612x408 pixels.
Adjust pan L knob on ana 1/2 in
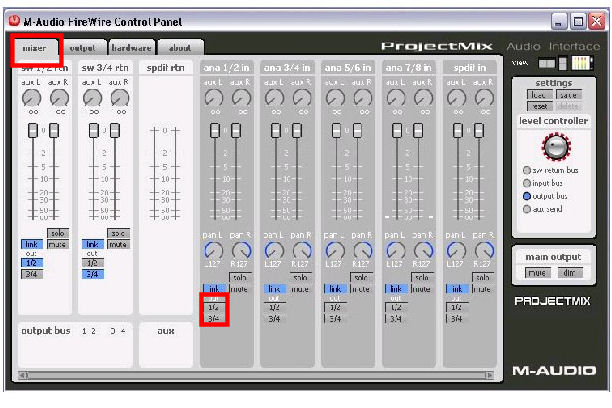click(211, 251)
